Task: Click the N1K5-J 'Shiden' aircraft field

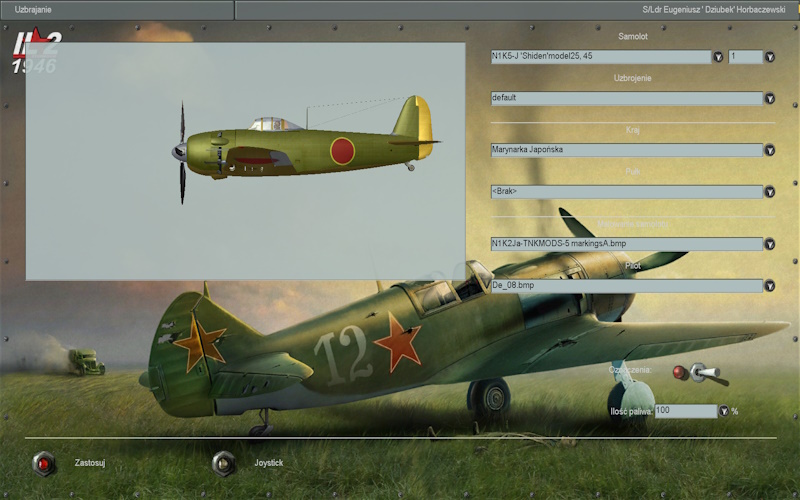Action: pyautogui.click(x=601, y=57)
